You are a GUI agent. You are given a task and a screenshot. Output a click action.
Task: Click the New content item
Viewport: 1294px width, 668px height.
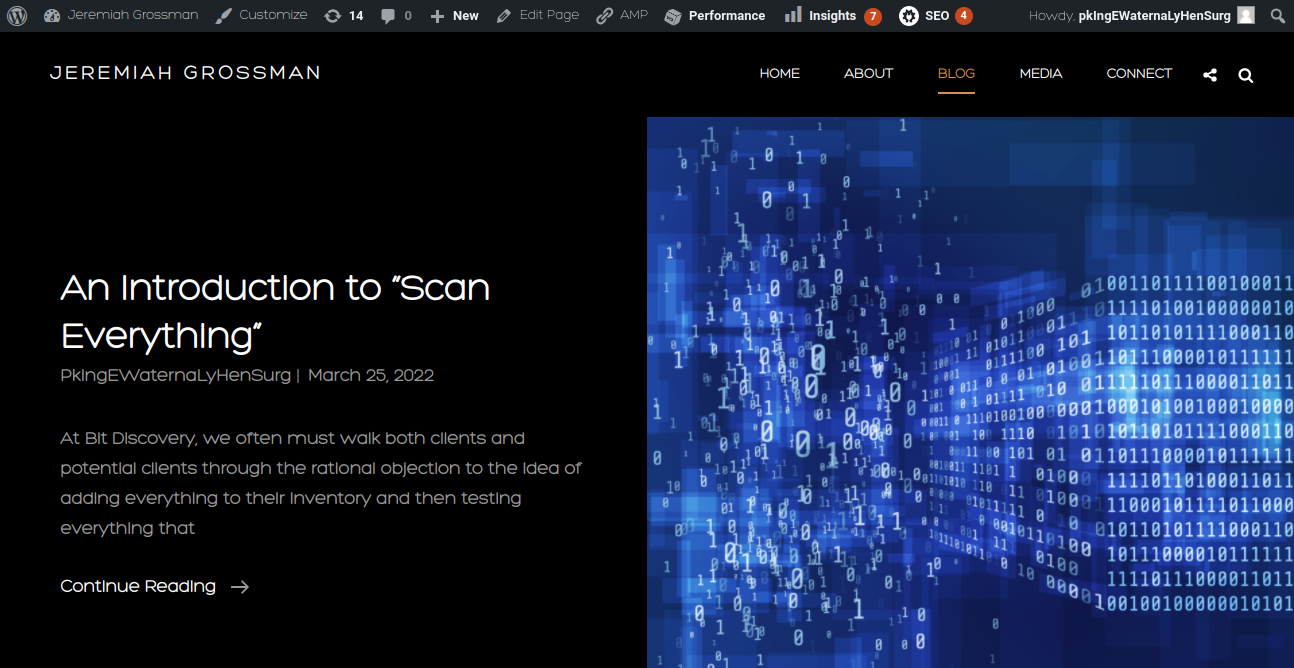454,16
